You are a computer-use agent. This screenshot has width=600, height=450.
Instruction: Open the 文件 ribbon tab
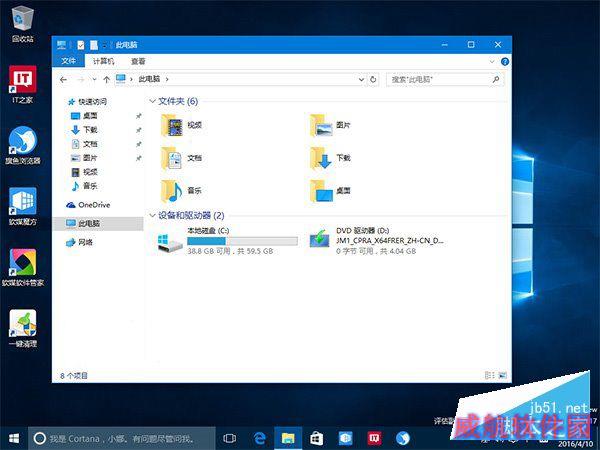(x=68, y=61)
